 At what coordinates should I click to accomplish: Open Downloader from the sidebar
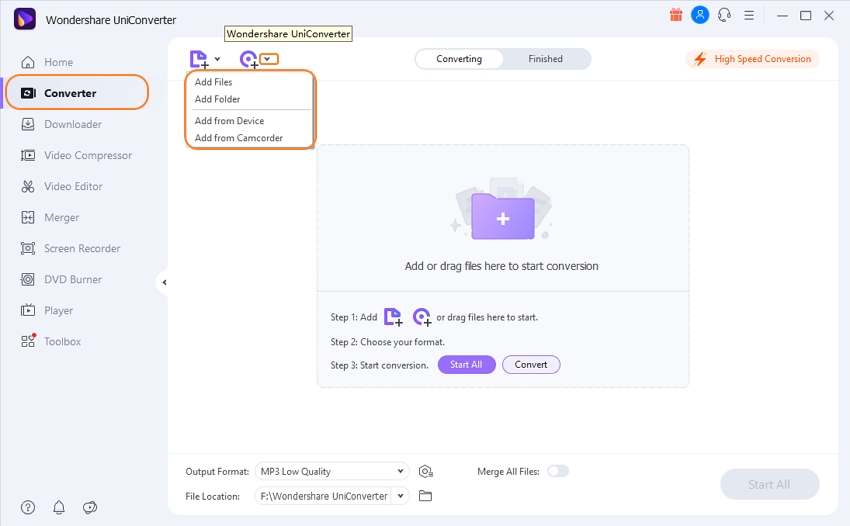coord(61,124)
